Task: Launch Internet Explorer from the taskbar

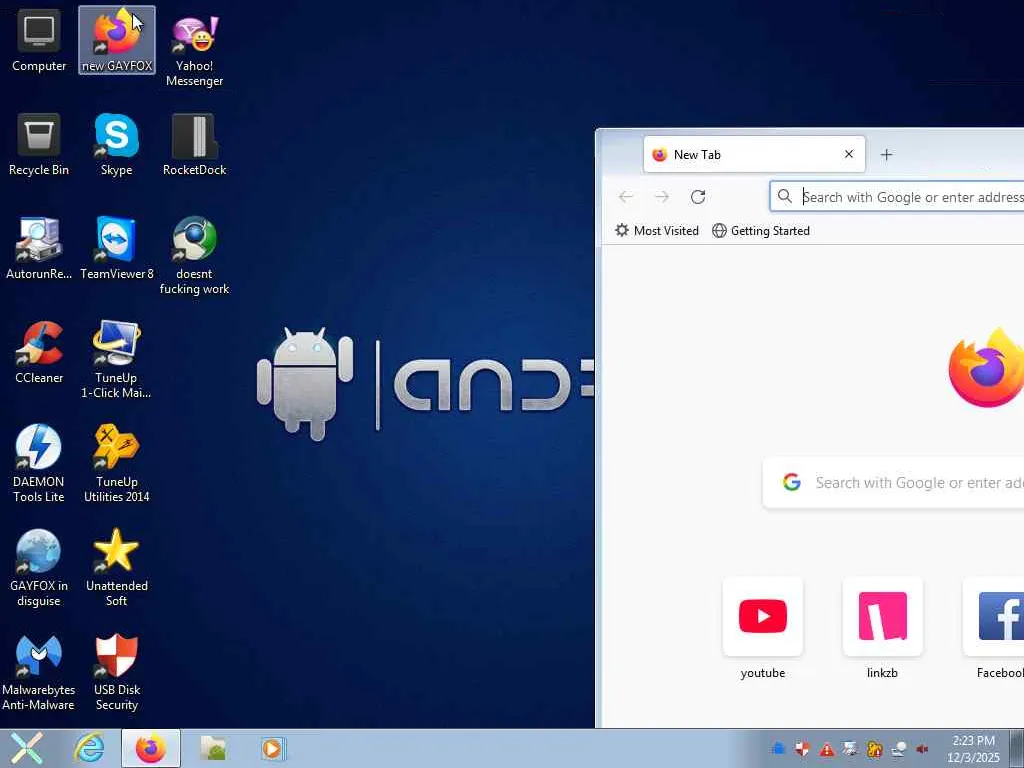Action: coord(89,748)
